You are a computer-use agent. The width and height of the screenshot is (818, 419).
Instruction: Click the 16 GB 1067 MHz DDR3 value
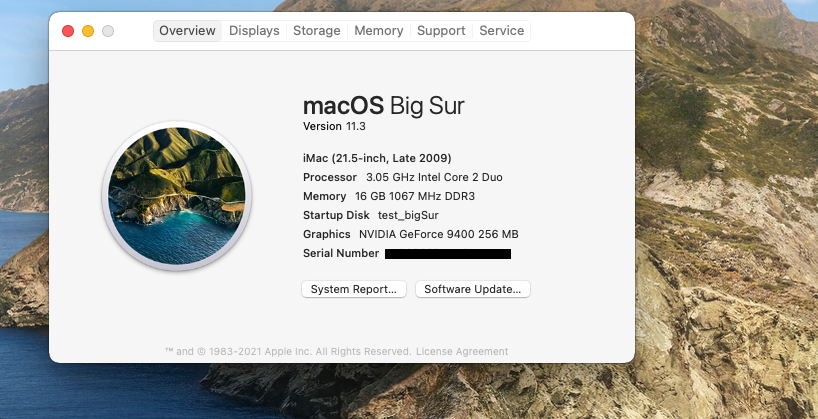tap(415, 197)
